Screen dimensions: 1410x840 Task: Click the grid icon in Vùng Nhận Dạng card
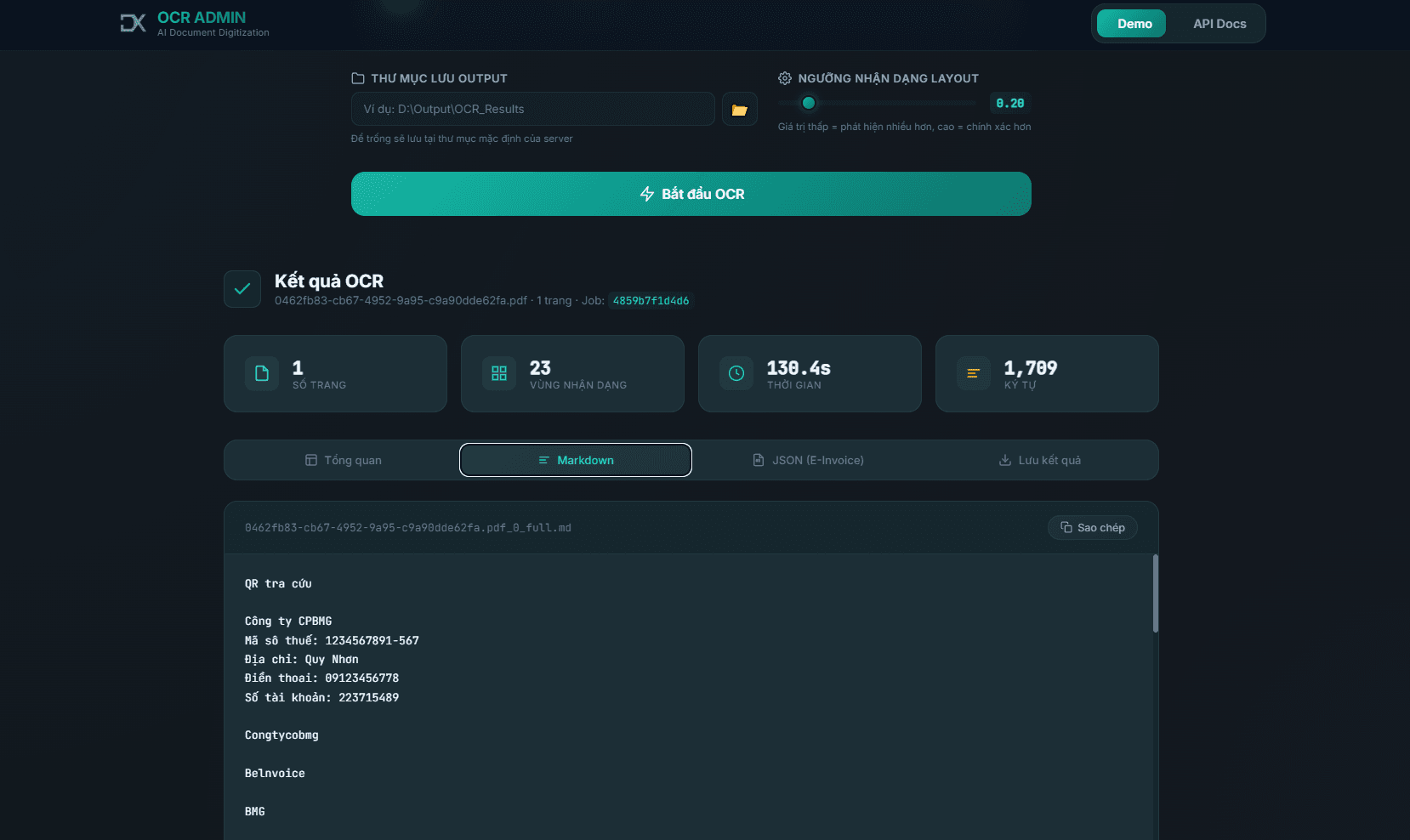pos(499,373)
